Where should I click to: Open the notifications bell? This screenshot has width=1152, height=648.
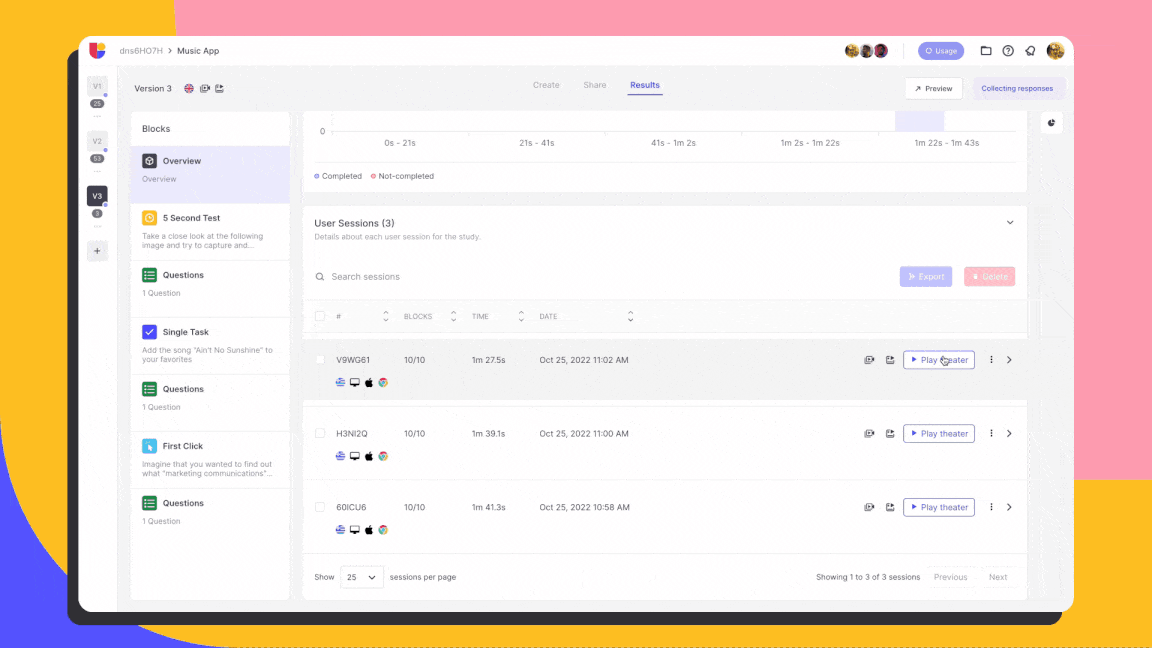[x=1030, y=50]
